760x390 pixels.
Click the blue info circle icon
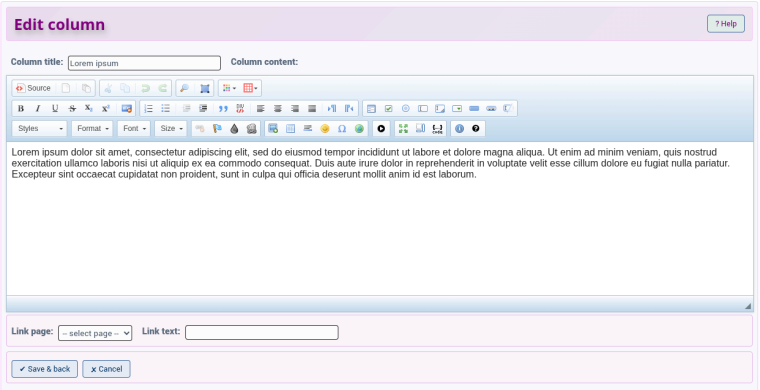click(x=459, y=128)
